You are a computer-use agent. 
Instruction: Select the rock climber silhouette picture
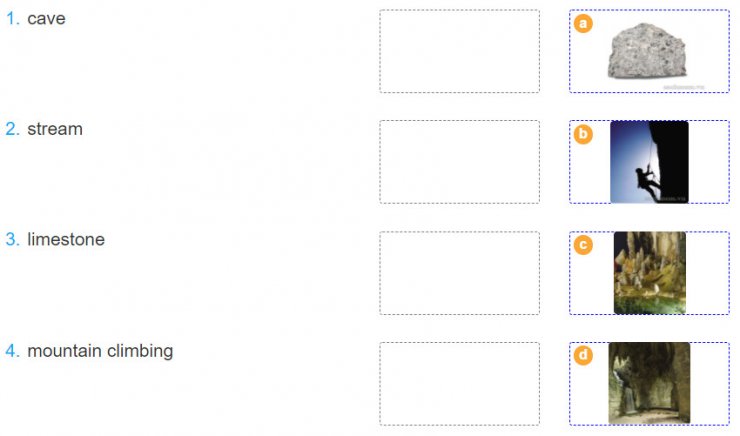tap(649, 162)
